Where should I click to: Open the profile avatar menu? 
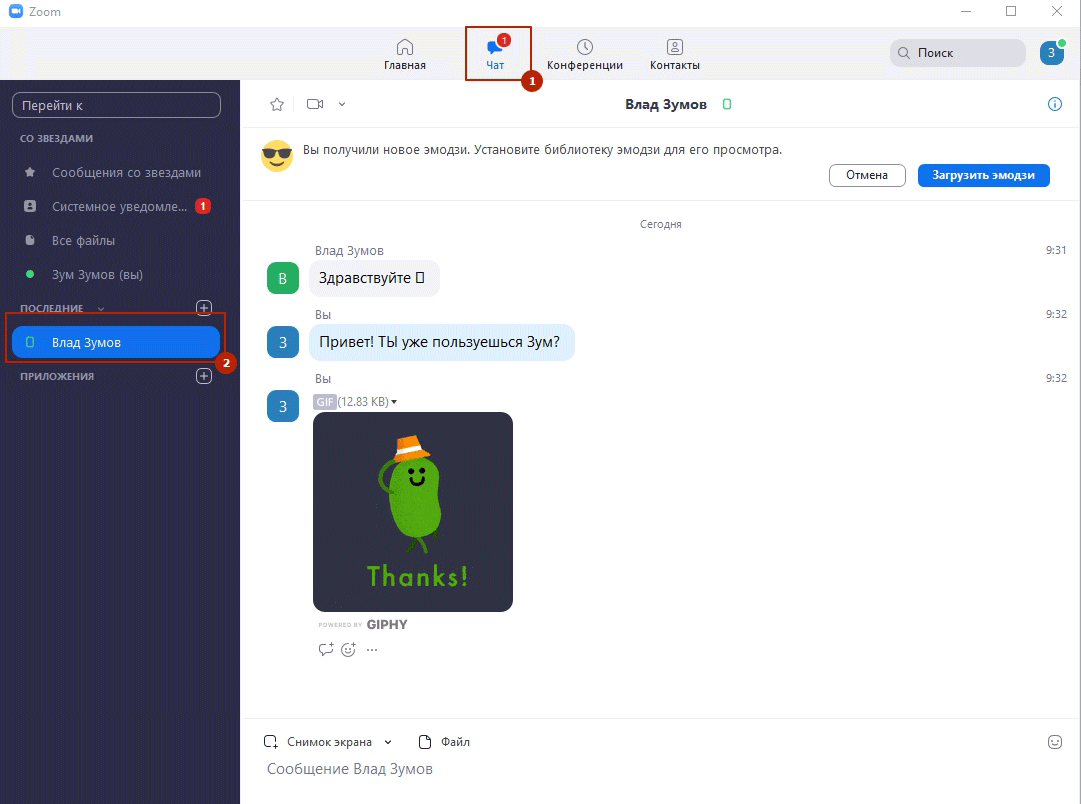[1051, 52]
